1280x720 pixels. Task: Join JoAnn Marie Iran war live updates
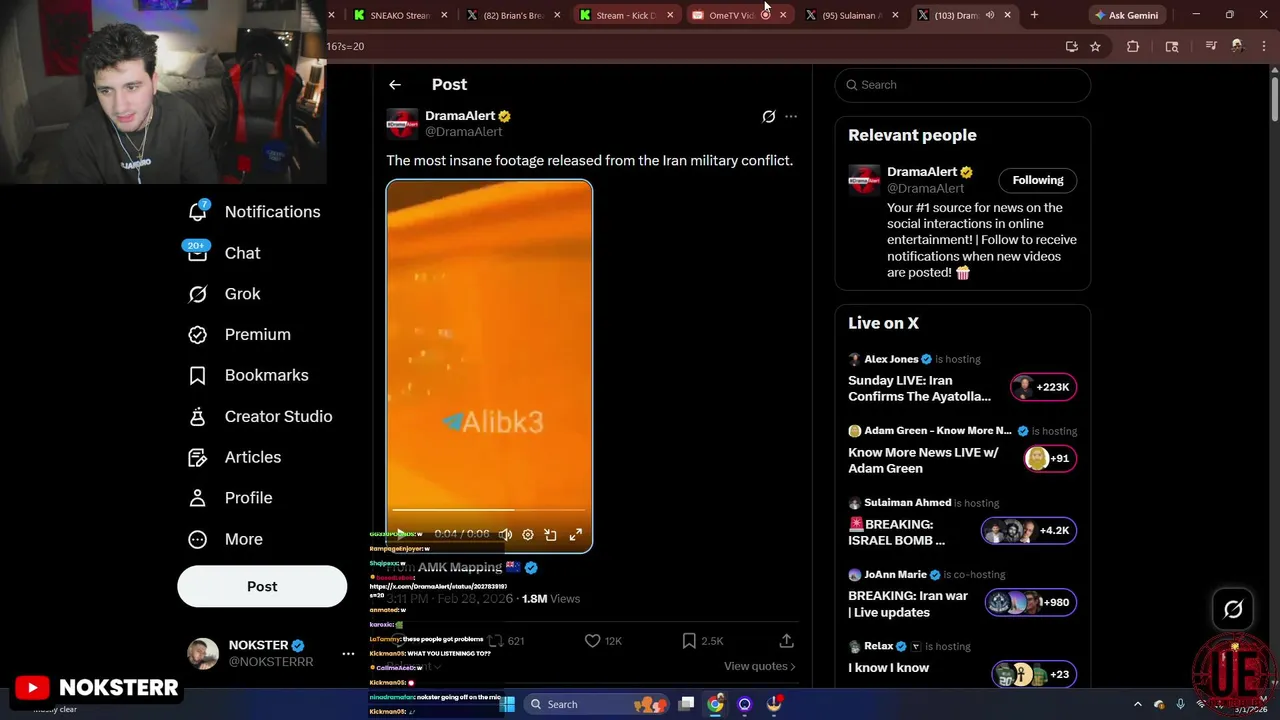(x=962, y=596)
